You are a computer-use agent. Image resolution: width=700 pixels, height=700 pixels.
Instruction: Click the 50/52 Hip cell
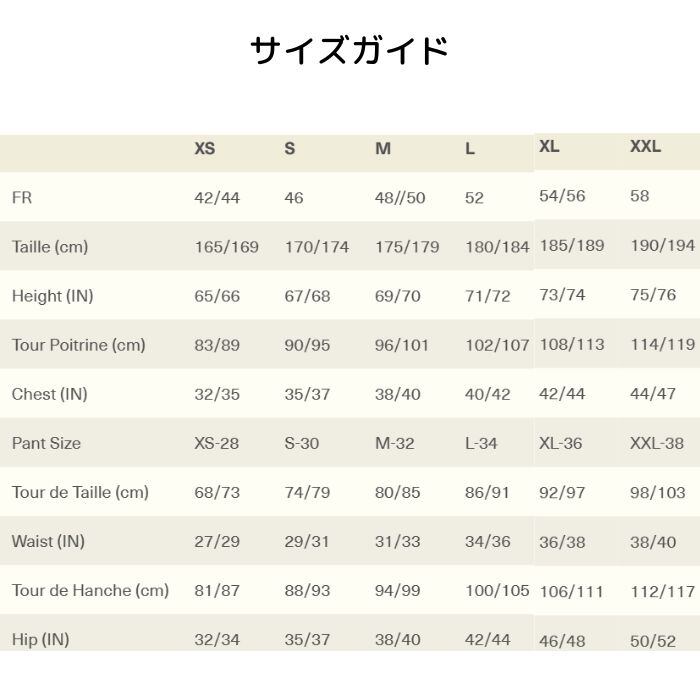(x=653, y=639)
